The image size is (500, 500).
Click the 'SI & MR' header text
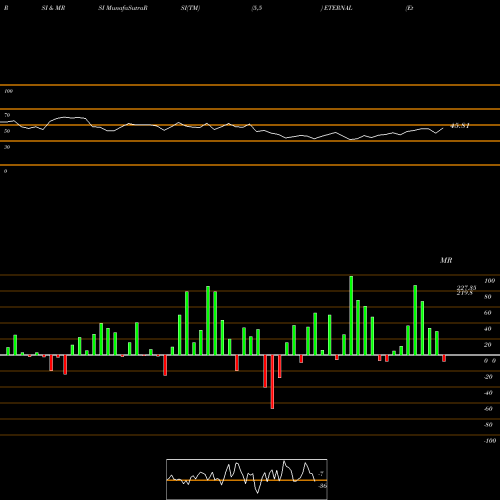(x=53, y=8)
